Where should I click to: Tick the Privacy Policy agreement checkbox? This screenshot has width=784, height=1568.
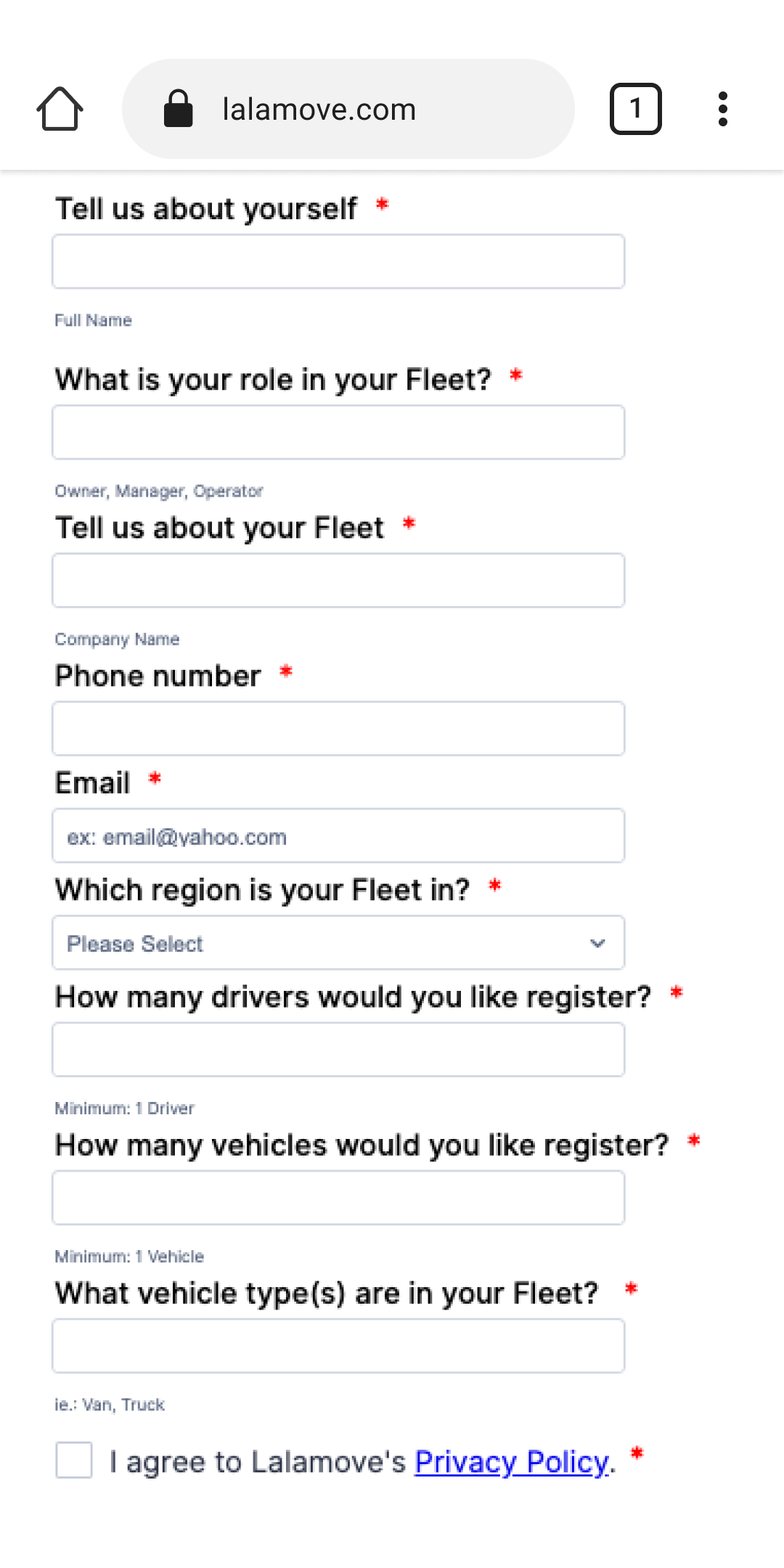(74, 1460)
